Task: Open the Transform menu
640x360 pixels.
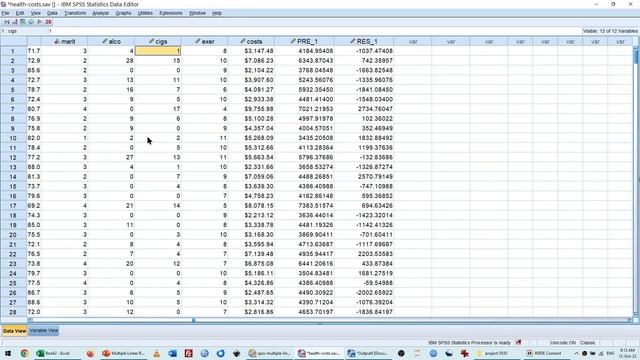Action: point(75,13)
